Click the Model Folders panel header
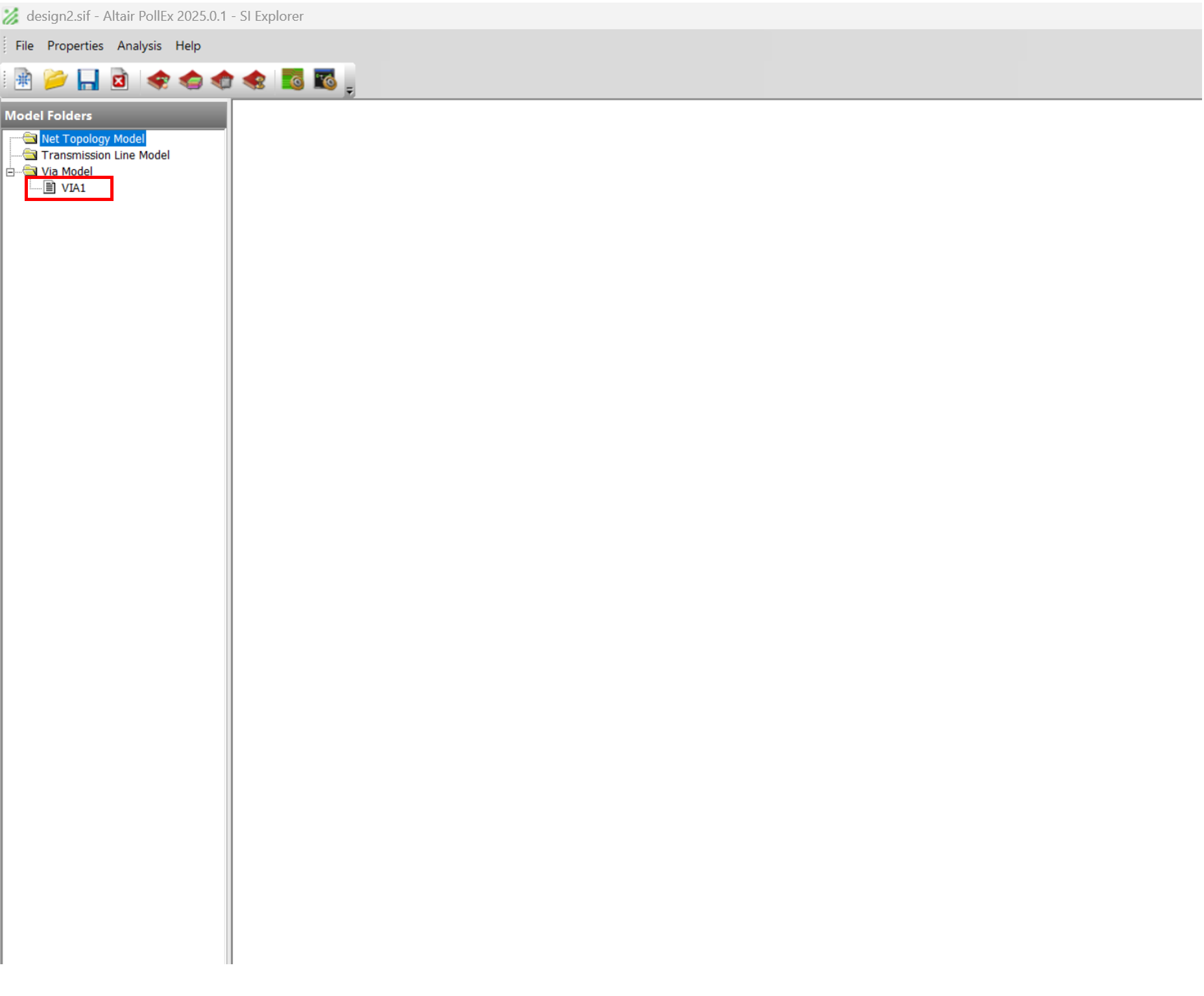The height and width of the screenshot is (996, 1204). pos(114,115)
